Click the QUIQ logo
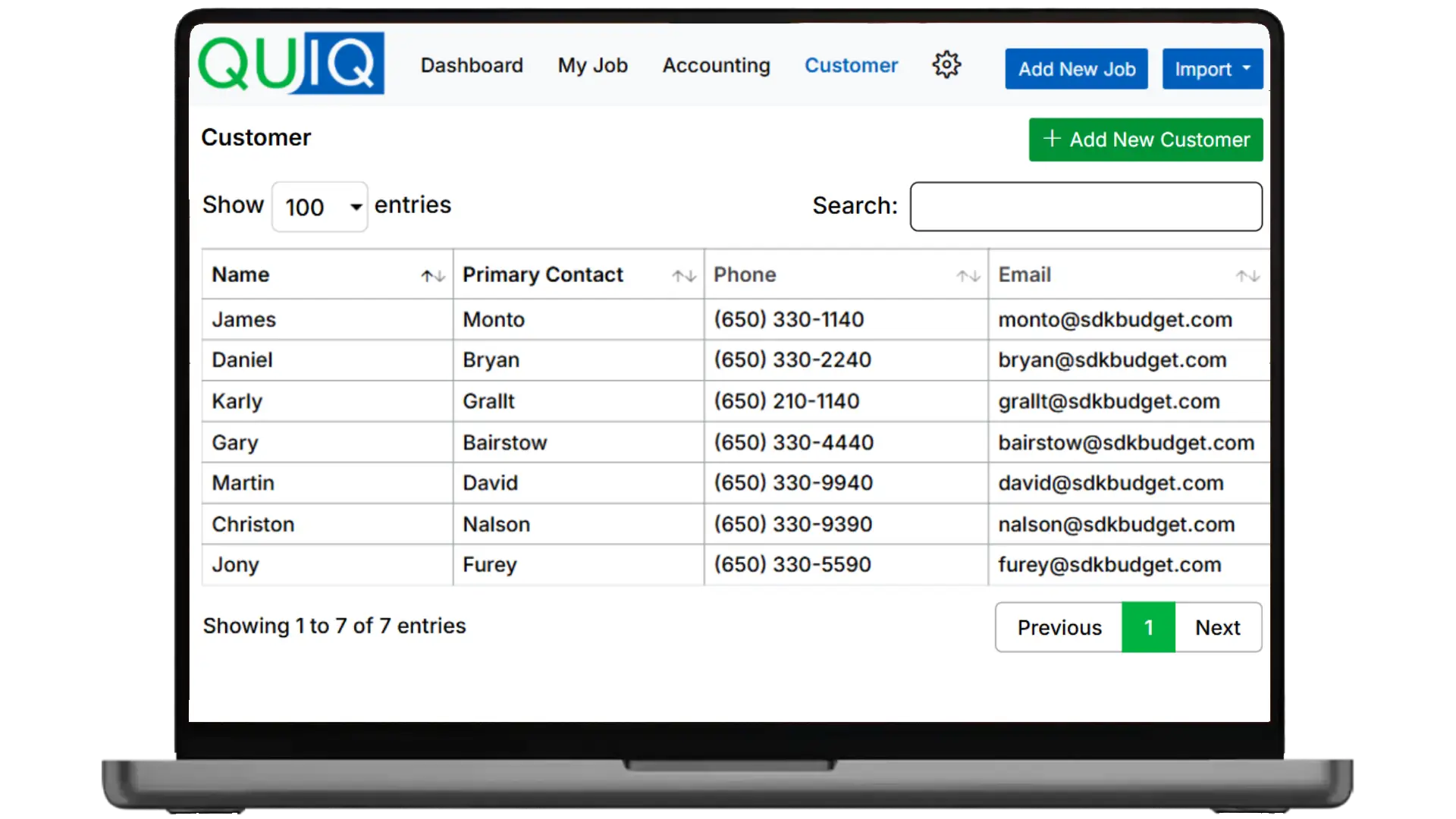 [291, 64]
